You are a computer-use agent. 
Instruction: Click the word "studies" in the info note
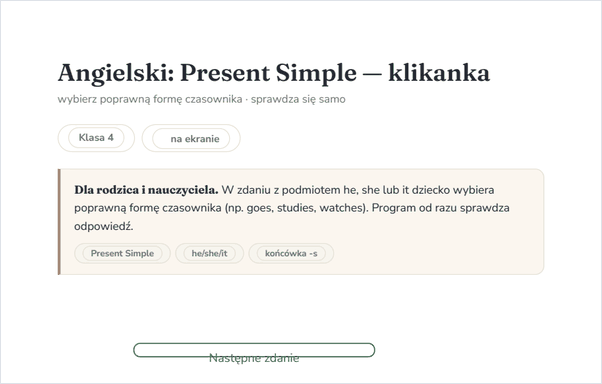(x=295, y=208)
